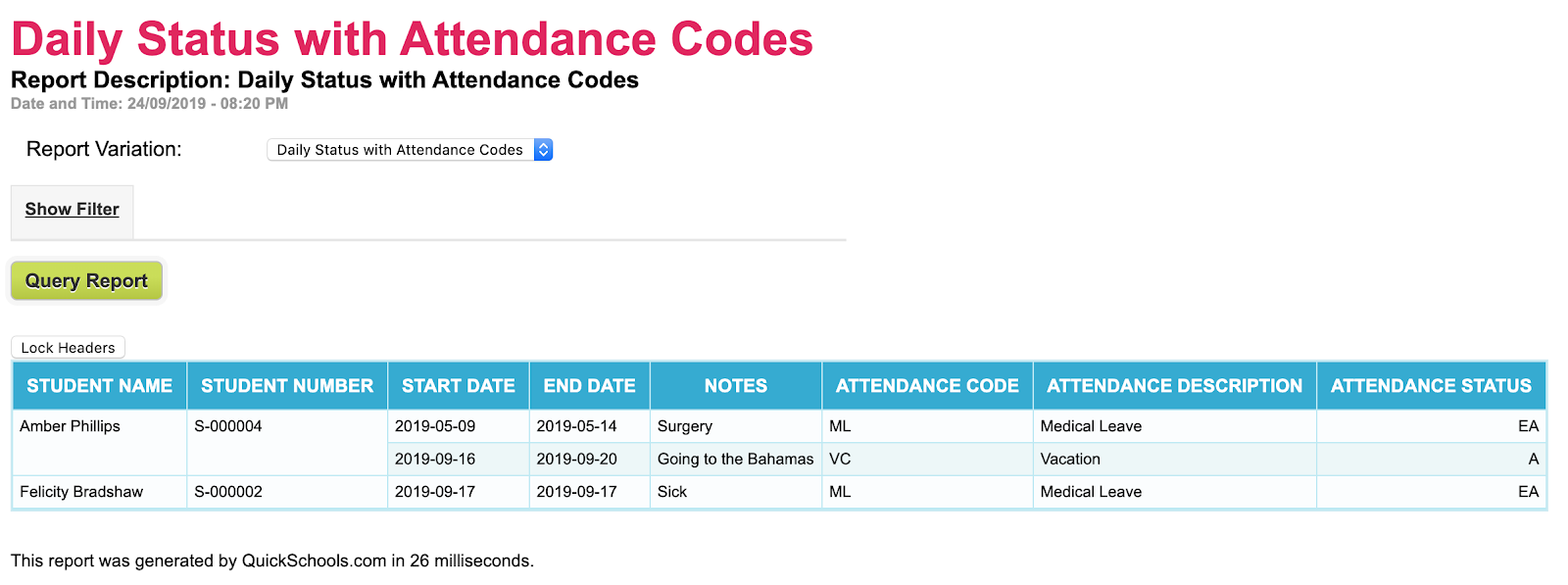Click the Student Name column header
Screen dimensions: 1568x585
pyautogui.click(x=99, y=386)
